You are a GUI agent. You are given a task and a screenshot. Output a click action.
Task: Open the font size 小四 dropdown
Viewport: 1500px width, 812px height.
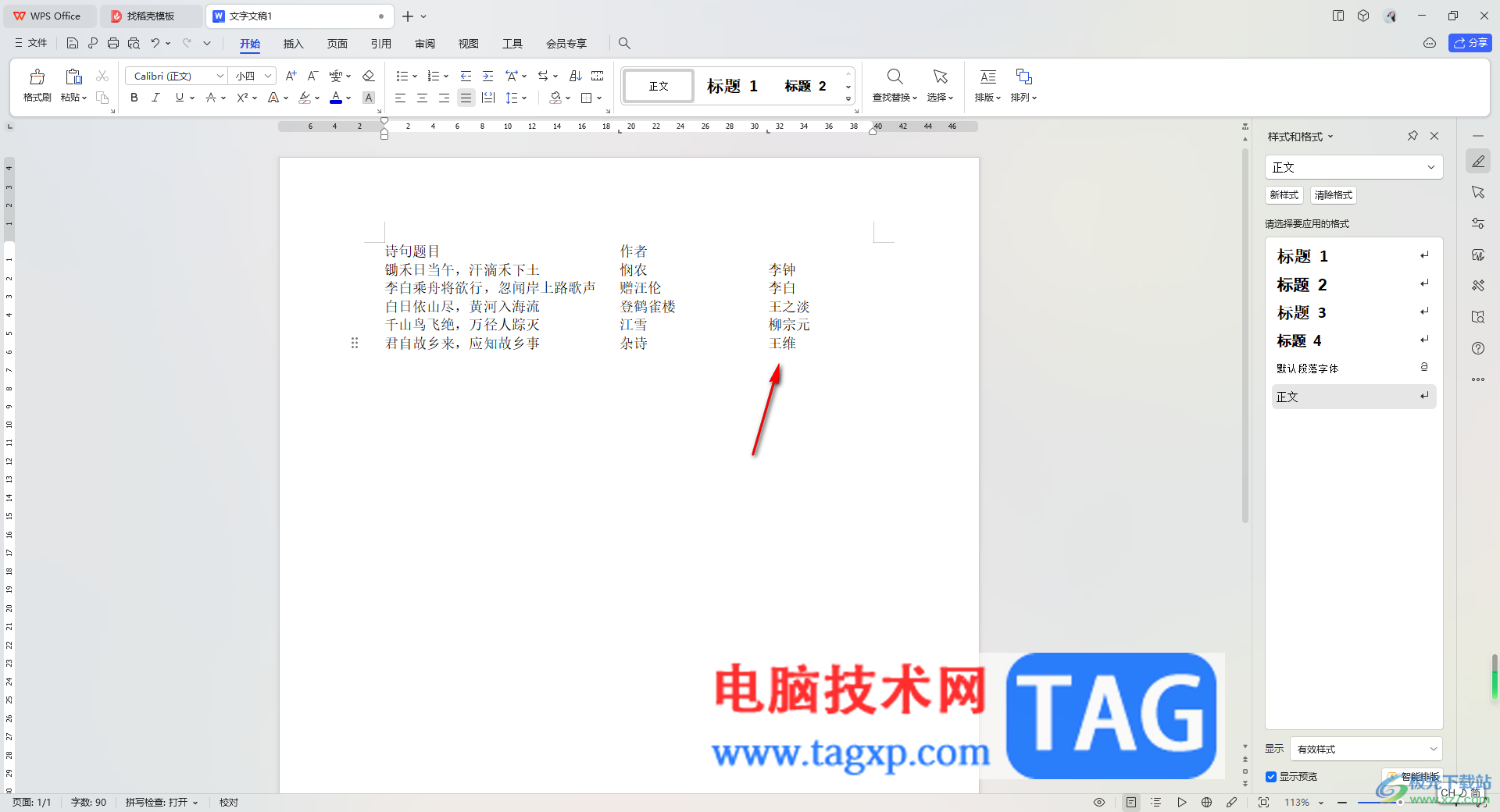click(x=268, y=76)
